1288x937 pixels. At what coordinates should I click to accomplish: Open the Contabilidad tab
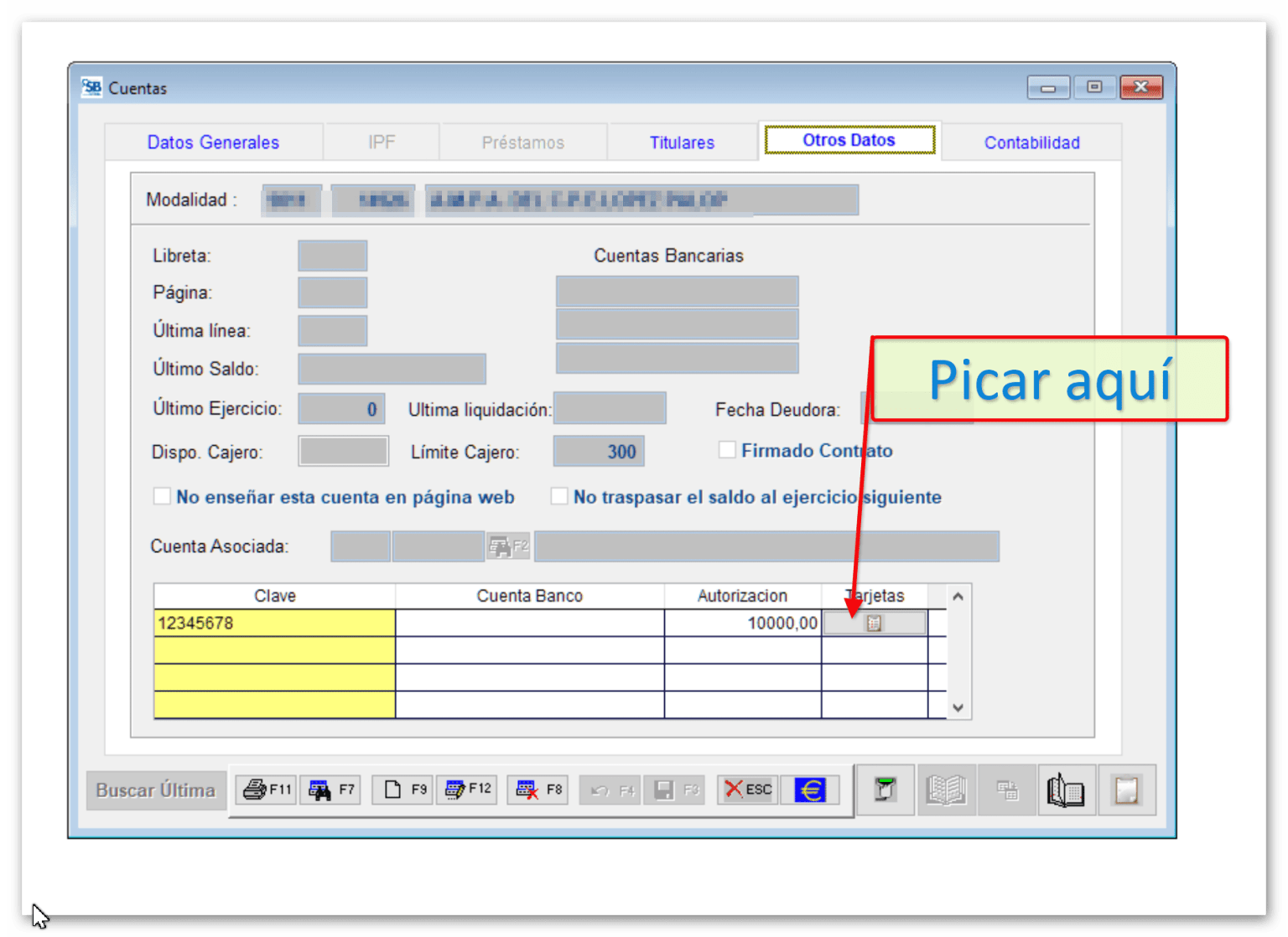[1031, 142]
